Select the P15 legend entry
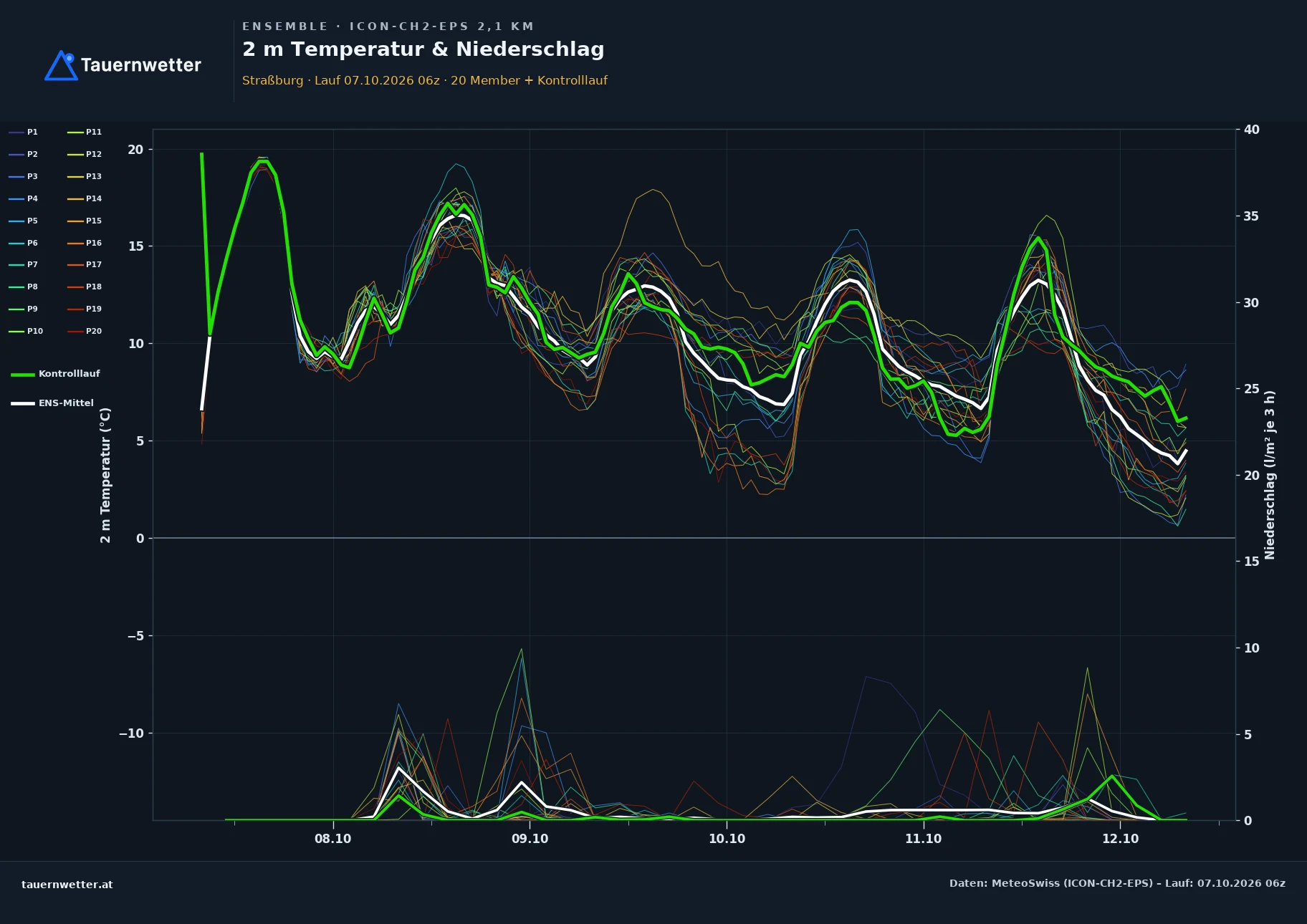The image size is (1307, 924). coord(85,221)
